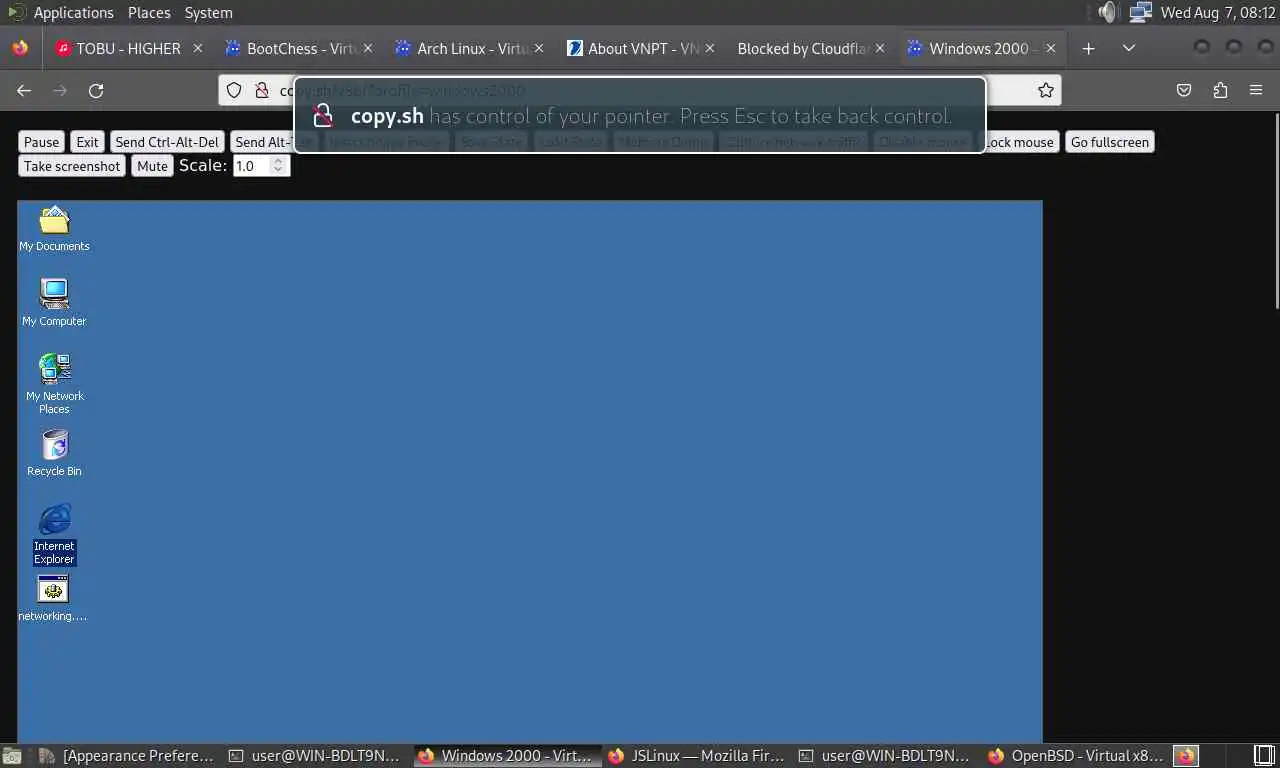
Task: Expand the list all tabs chevron
Action: tap(1129, 48)
